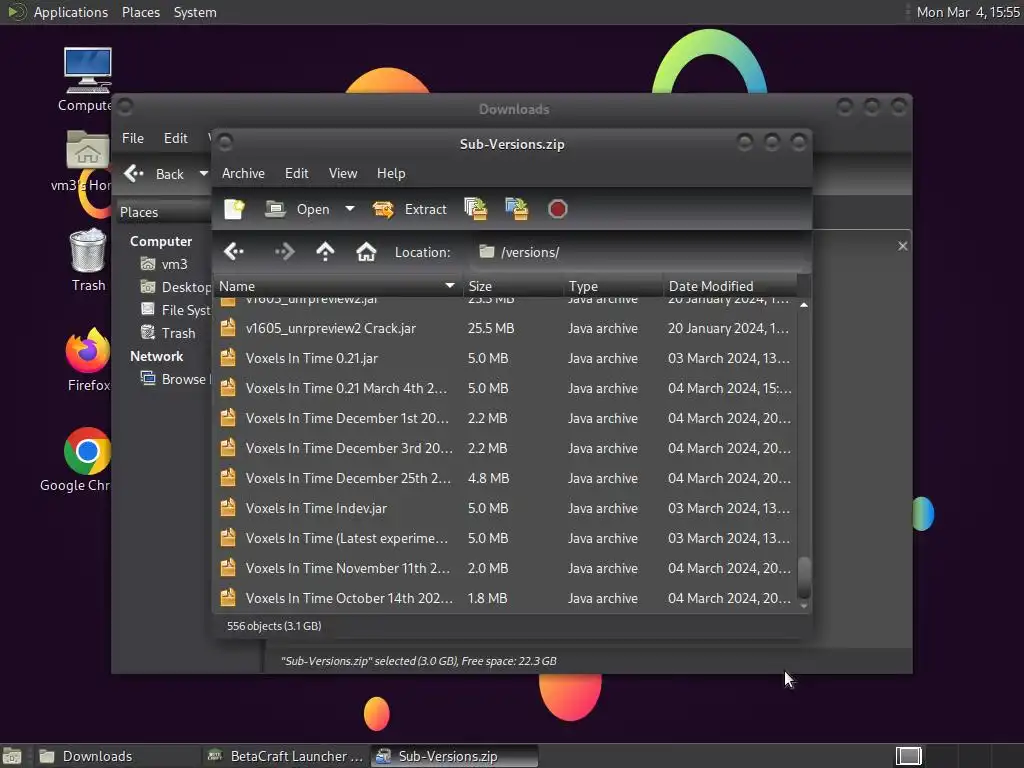Select File System in Places sidebar

tap(176, 310)
